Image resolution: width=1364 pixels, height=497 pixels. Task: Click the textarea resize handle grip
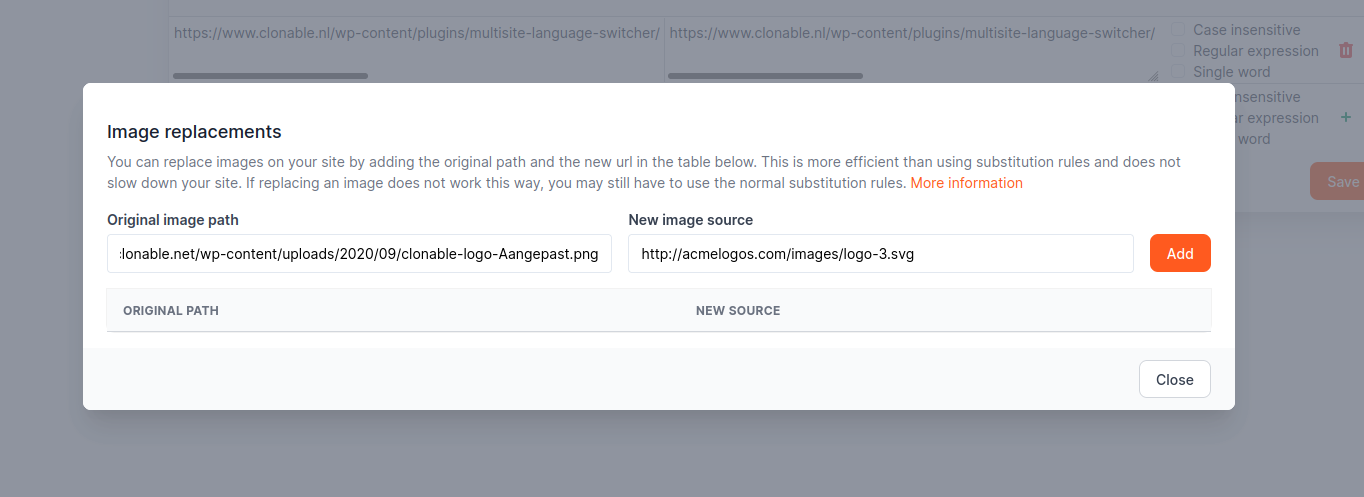coord(1153,75)
